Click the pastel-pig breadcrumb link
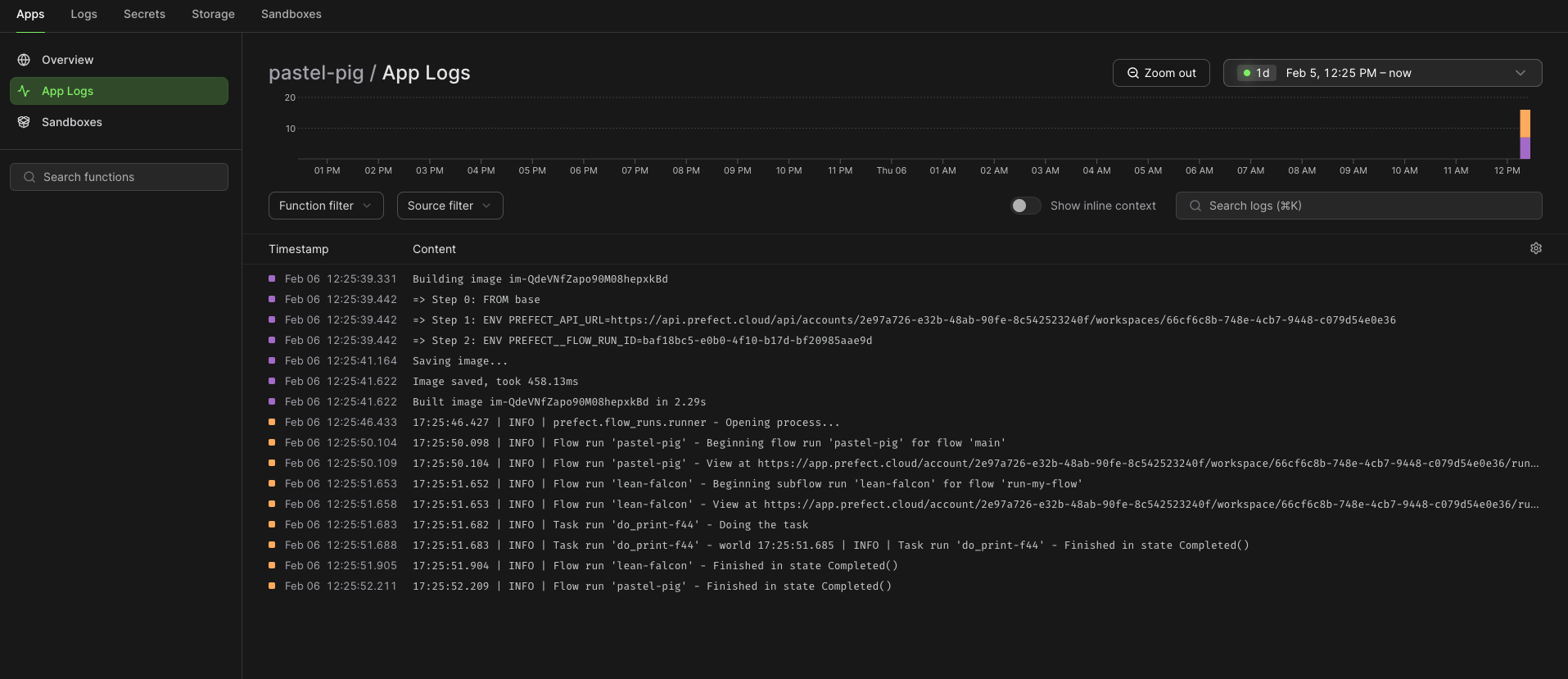Viewport: 1568px width, 679px height. tap(316, 73)
